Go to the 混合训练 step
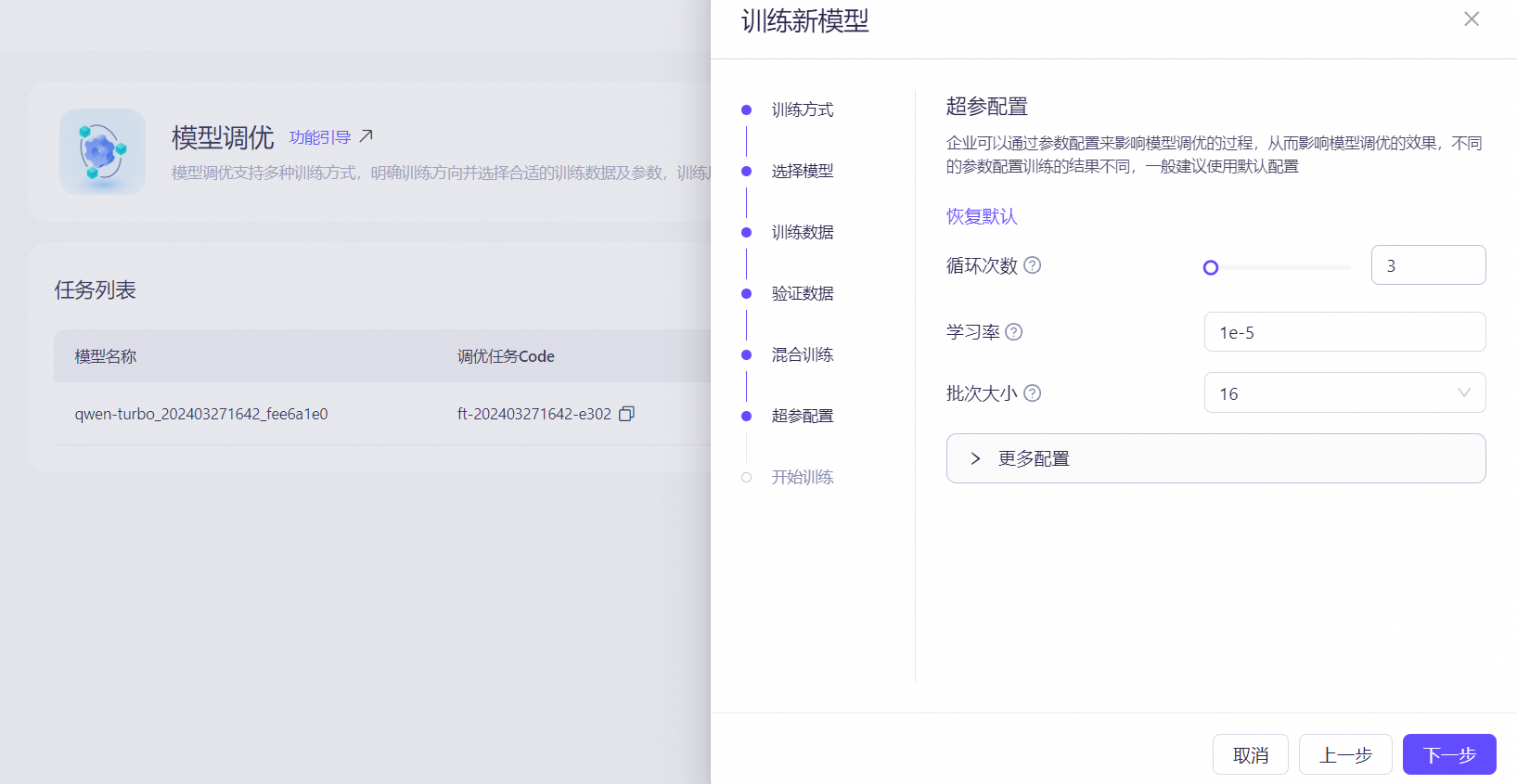Screen dimensions: 1517x784 [x=802, y=354]
